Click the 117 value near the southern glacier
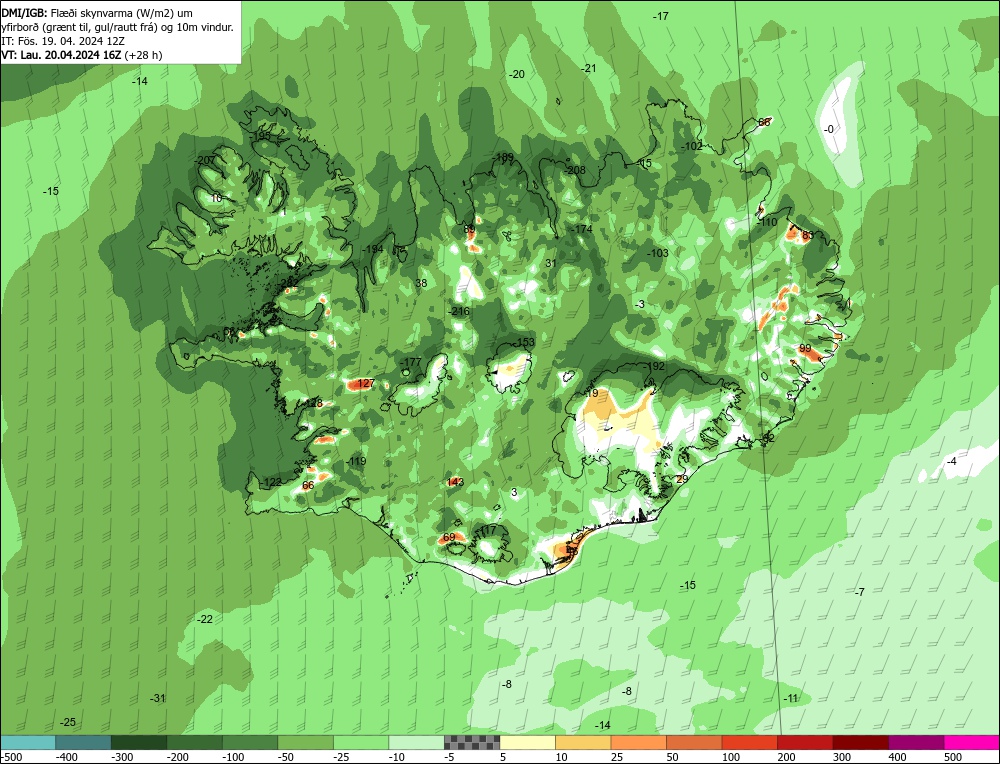 (488, 531)
